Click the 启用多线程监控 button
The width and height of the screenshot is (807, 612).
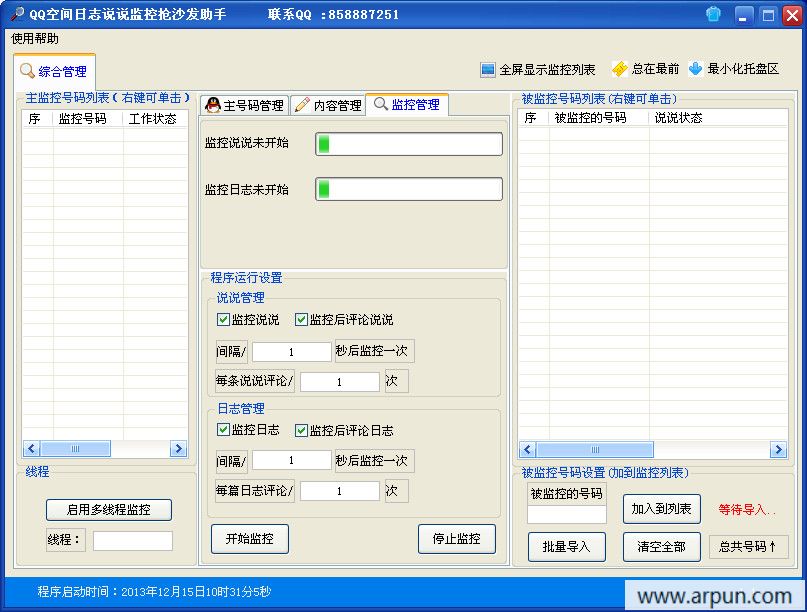coord(109,510)
